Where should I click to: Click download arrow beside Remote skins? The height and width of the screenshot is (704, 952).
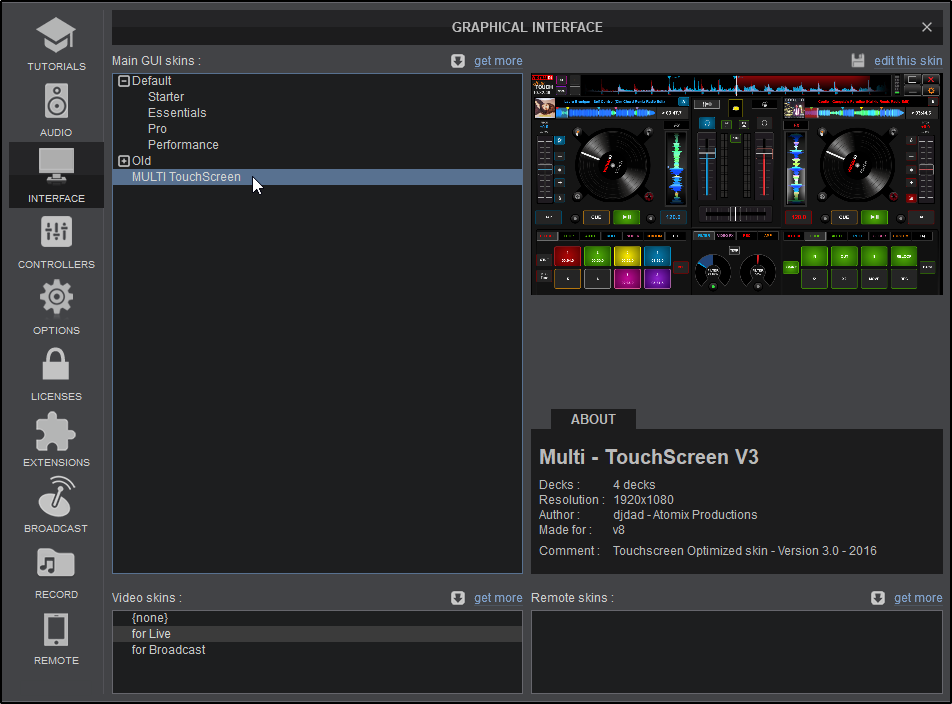click(878, 598)
